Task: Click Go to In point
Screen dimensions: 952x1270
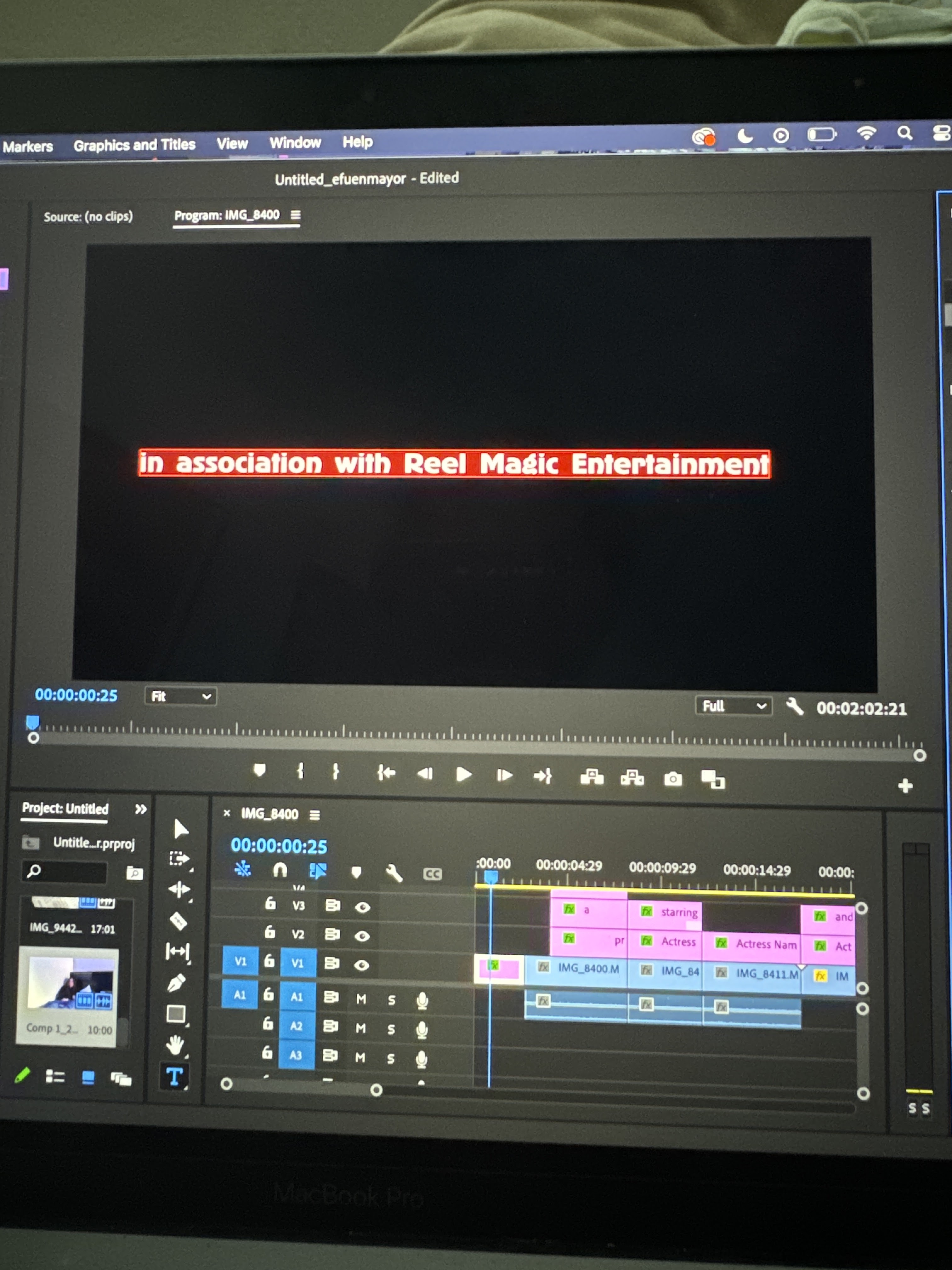Action: point(386,773)
